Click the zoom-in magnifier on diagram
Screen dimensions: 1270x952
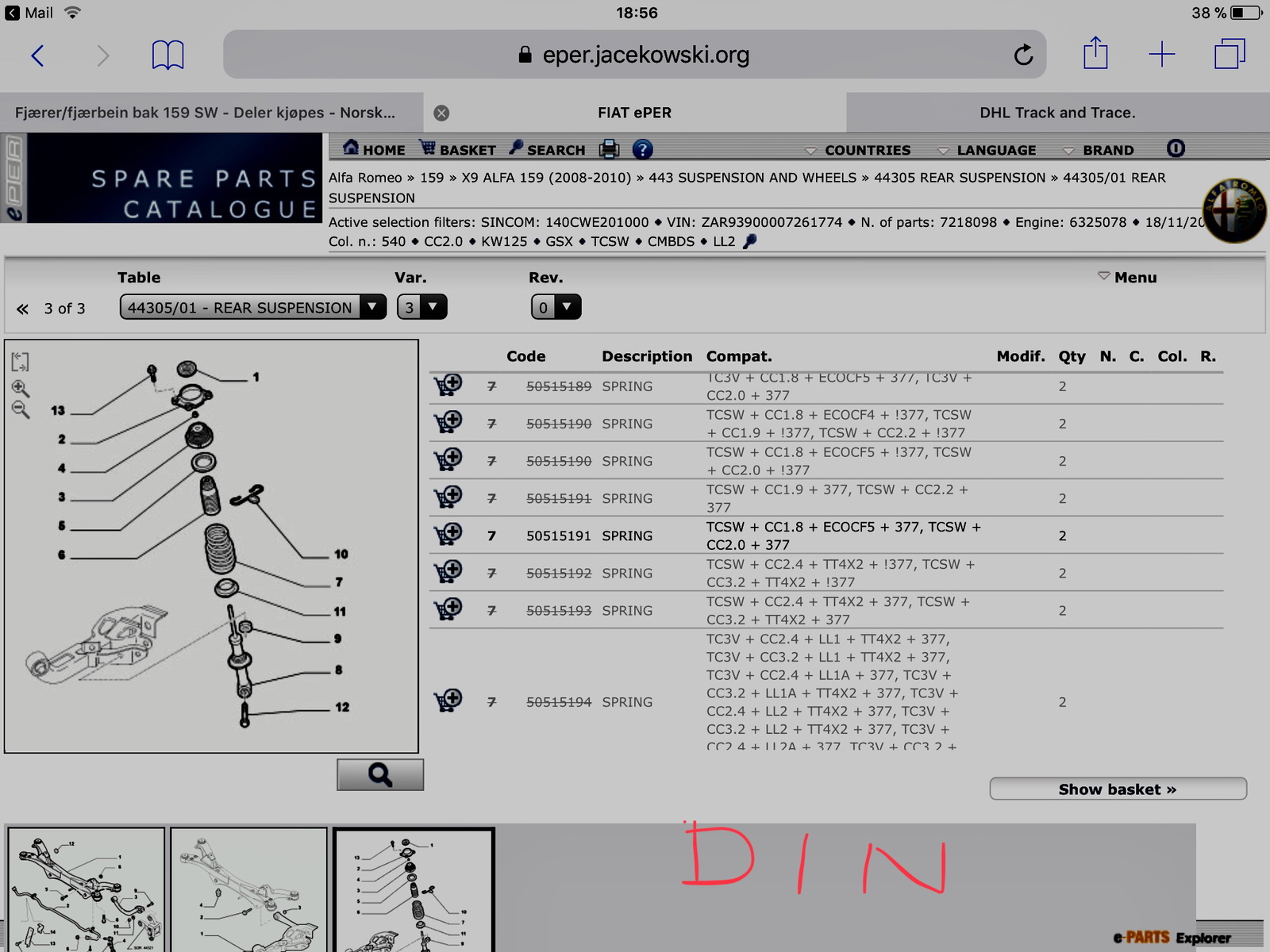point(21,388)
